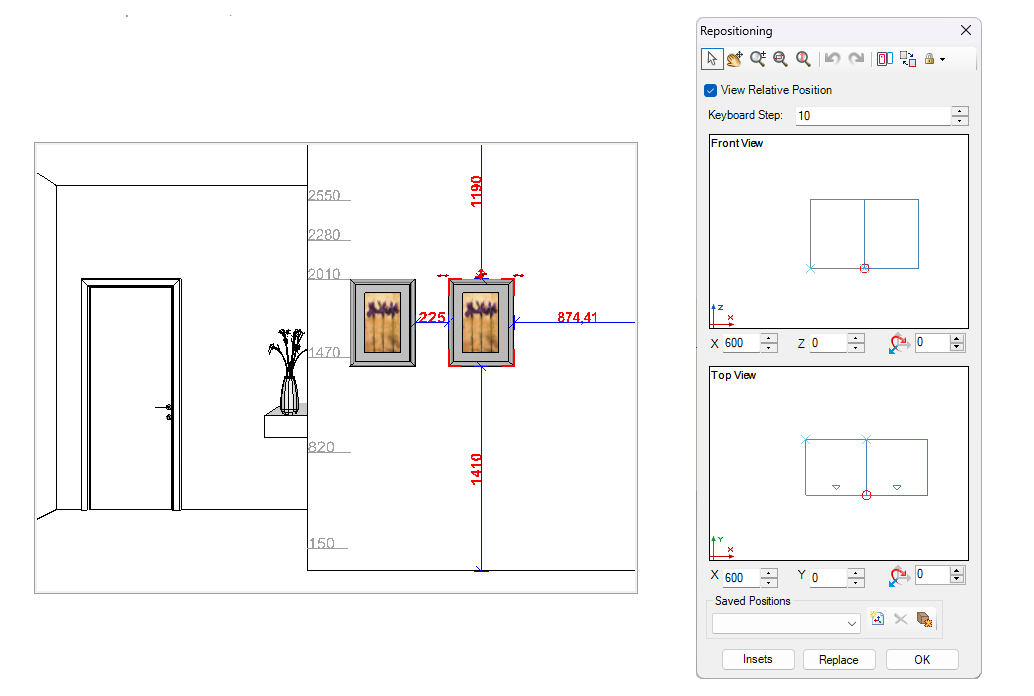
Task: Click the 150 height marker
Action: [322, 544]
